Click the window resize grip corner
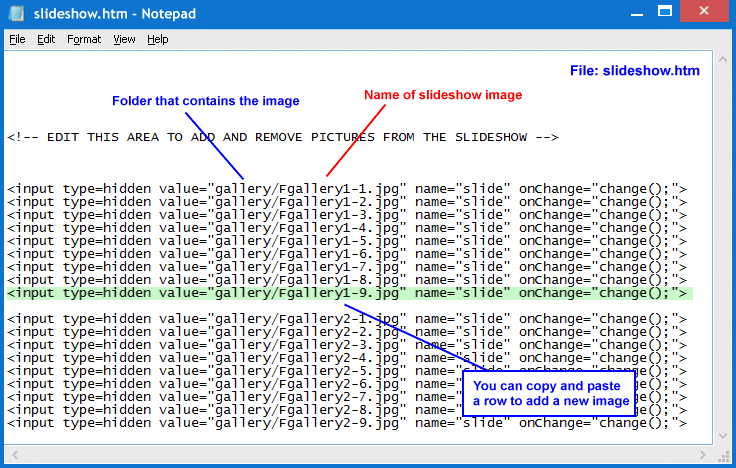This screenshot has width=736, height=468. (x=723, y=455)
